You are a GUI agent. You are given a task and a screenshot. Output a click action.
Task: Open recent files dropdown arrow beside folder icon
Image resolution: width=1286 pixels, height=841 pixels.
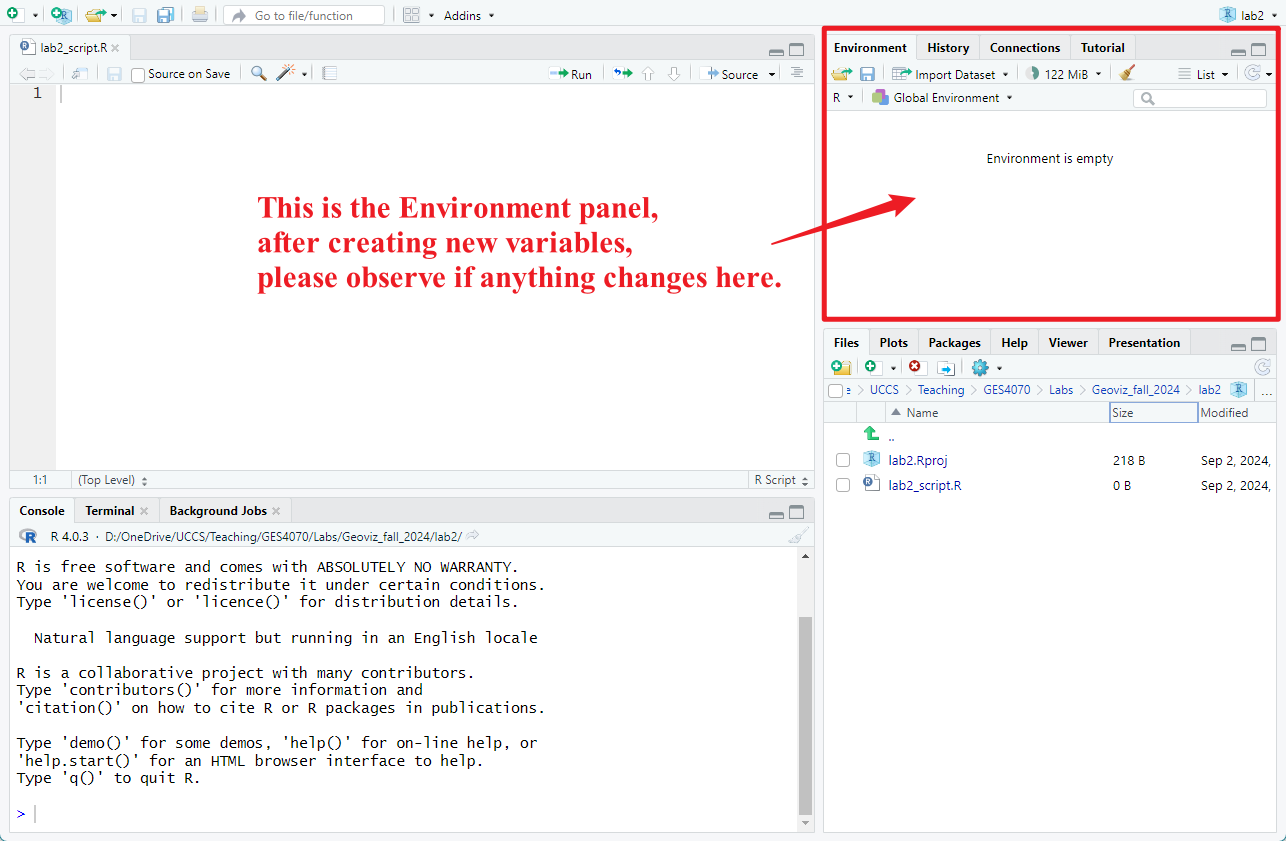point(114,16)
